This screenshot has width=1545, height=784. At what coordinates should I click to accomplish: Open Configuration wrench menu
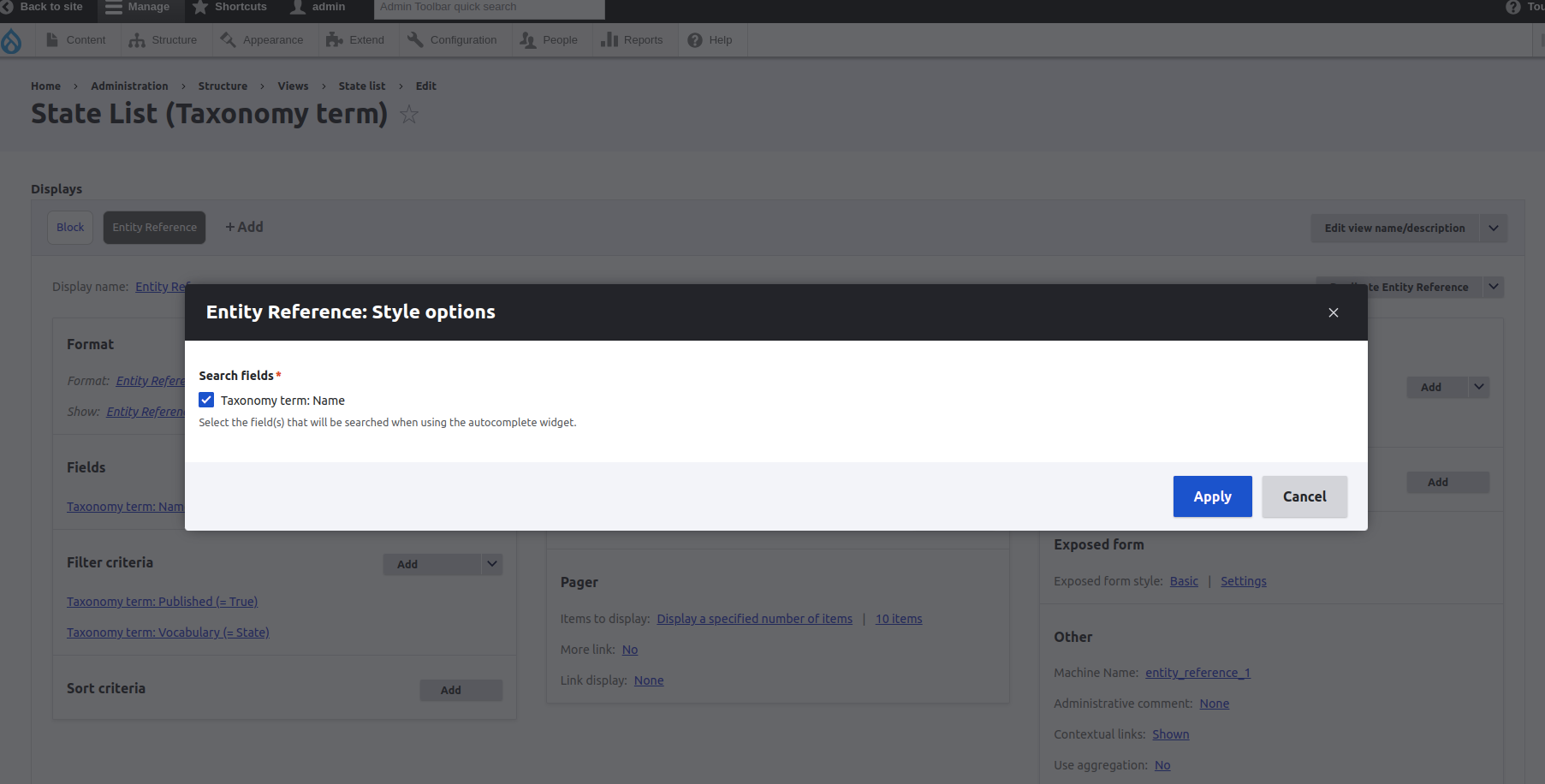click(x=452, y=40)
